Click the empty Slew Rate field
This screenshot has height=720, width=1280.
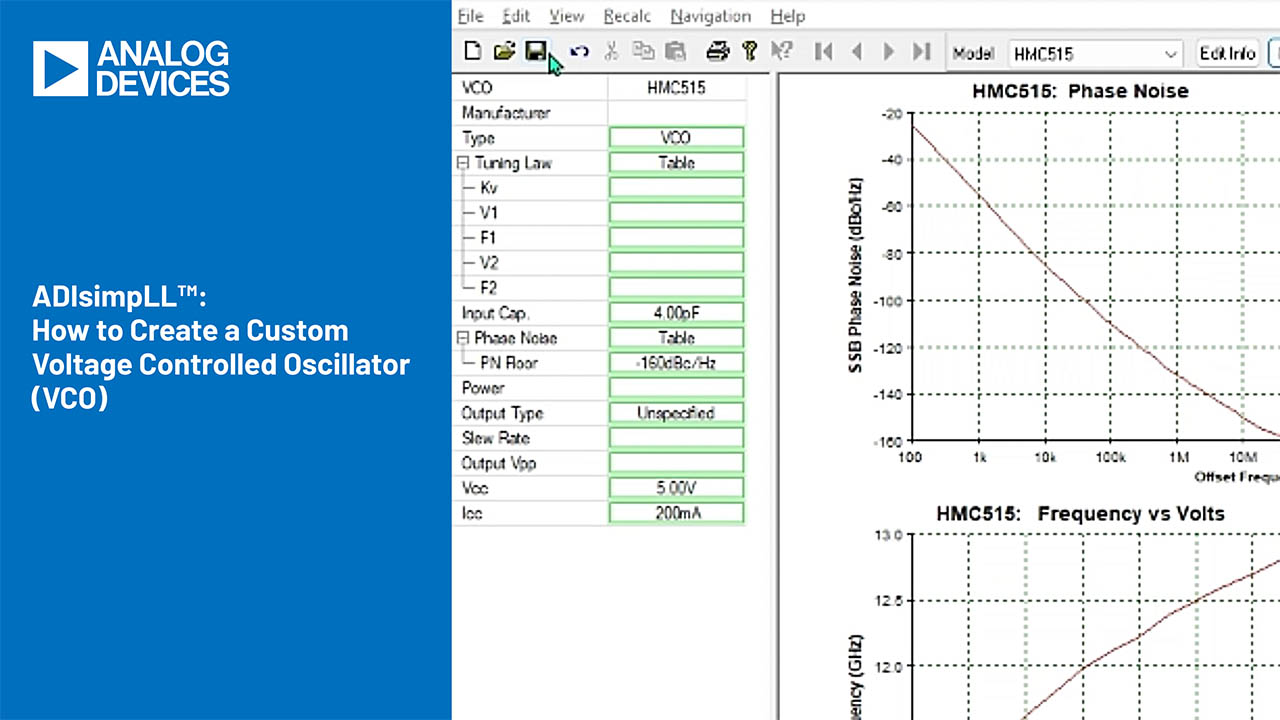tap(676, 438)
